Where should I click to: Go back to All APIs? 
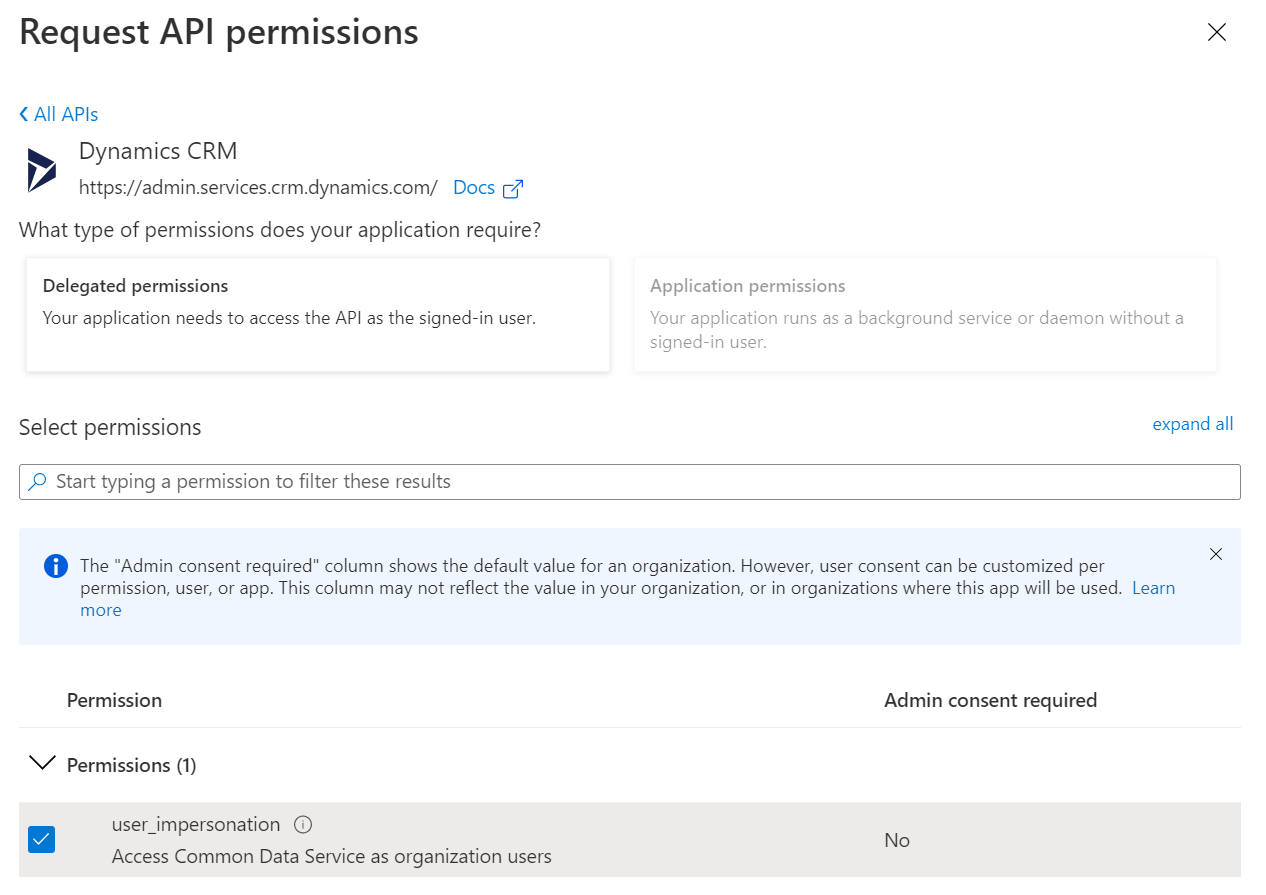(66, 115)
